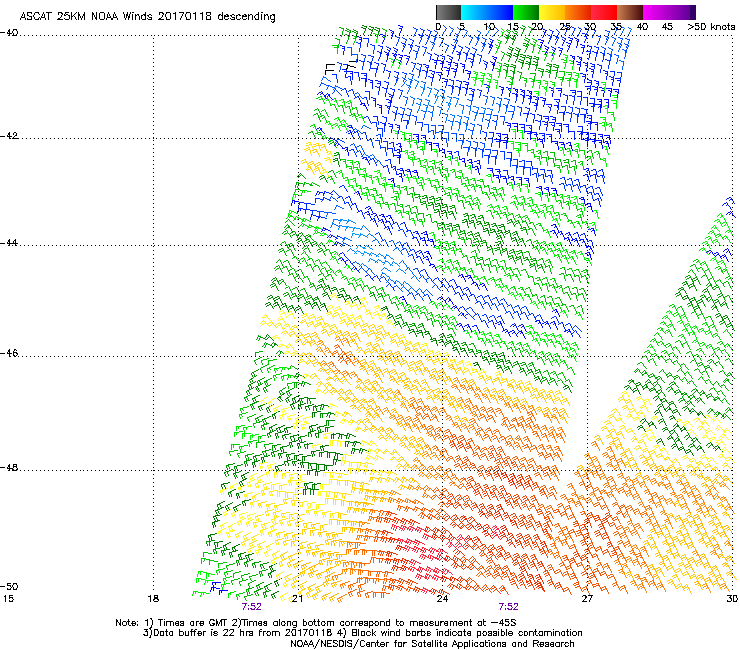Image resolution: width=740 pixels, height=650 pixels.
Task: Click the 'Note: 1) Times are GMT' line
Action: [x=316, y=623]
